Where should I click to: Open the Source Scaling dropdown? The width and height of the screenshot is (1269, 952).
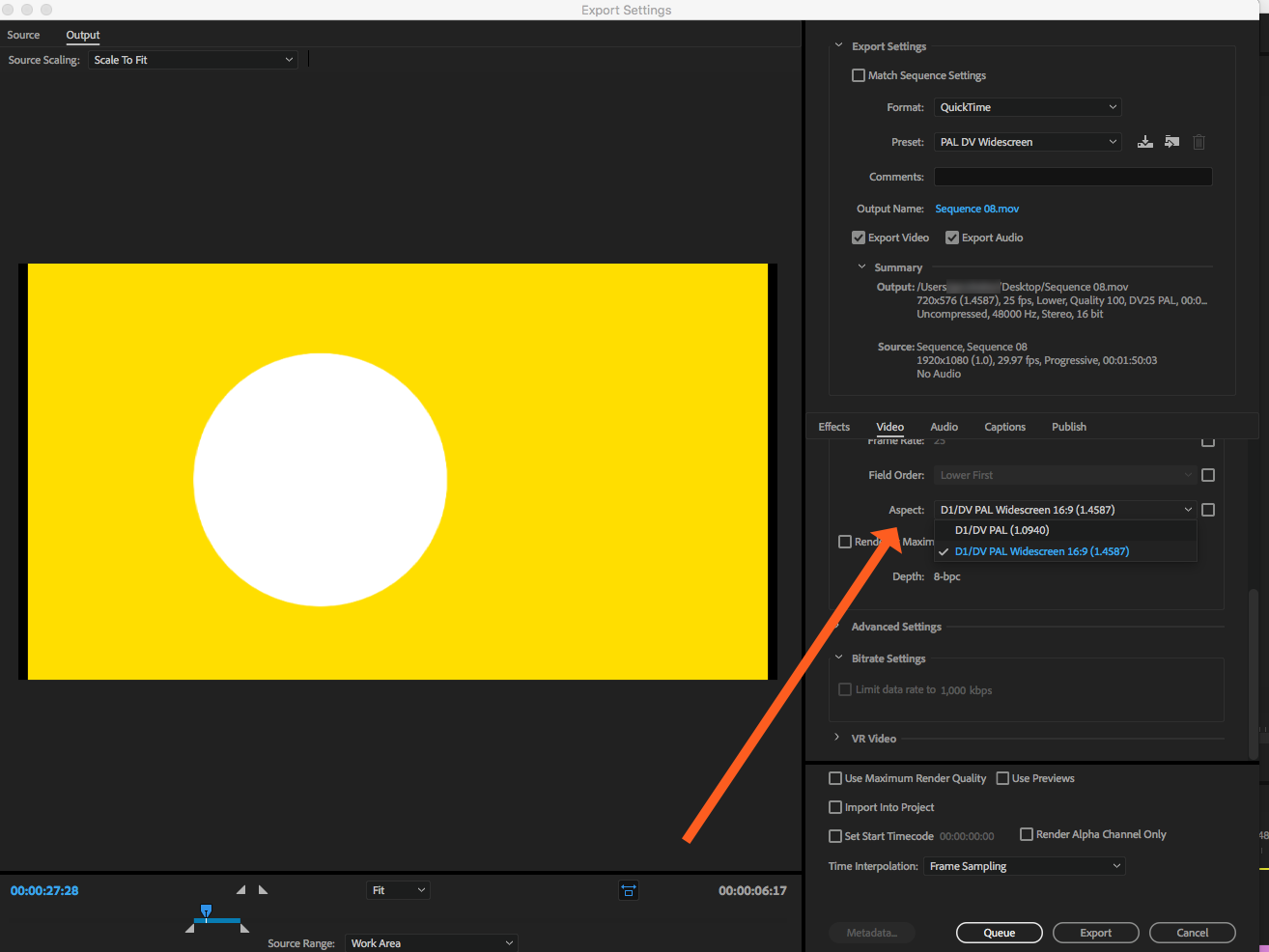tap(193, 60)
